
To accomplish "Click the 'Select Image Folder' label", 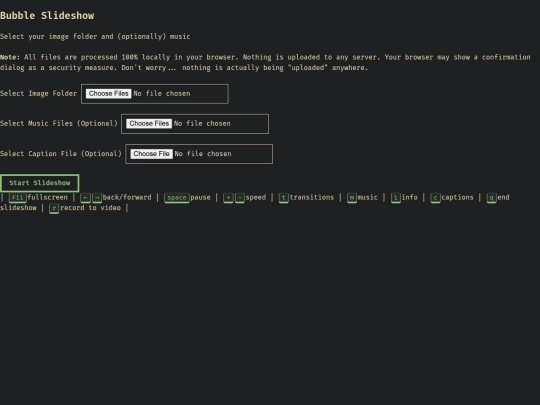I will click(39, 94).
